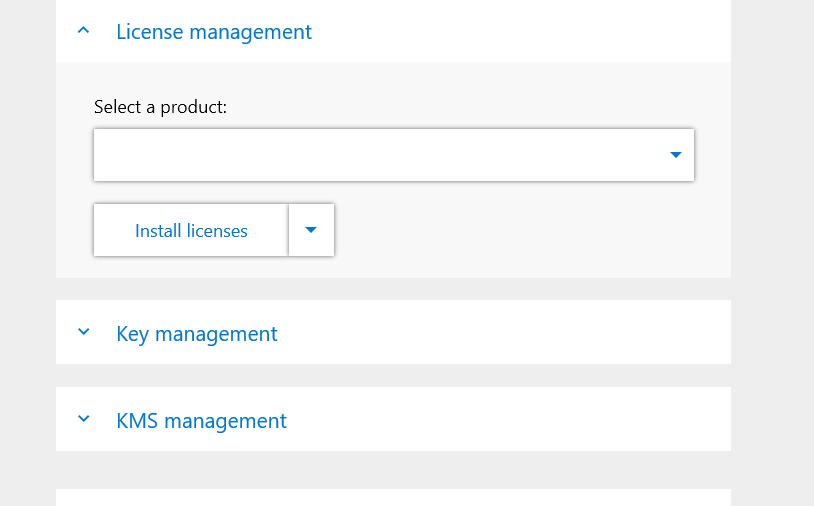Image resolution: width=814 pixels, height=506 pixels.
Task: Click the gray page margin beside the panels
Action: point(772,253)
